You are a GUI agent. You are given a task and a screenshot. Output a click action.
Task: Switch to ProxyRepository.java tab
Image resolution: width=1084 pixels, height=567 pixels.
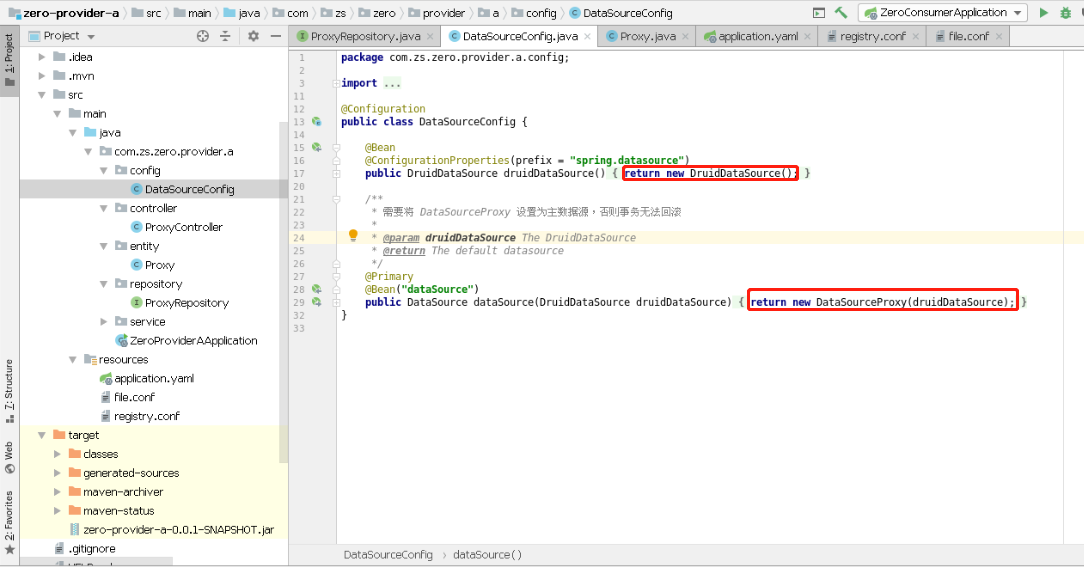[364, 36]
